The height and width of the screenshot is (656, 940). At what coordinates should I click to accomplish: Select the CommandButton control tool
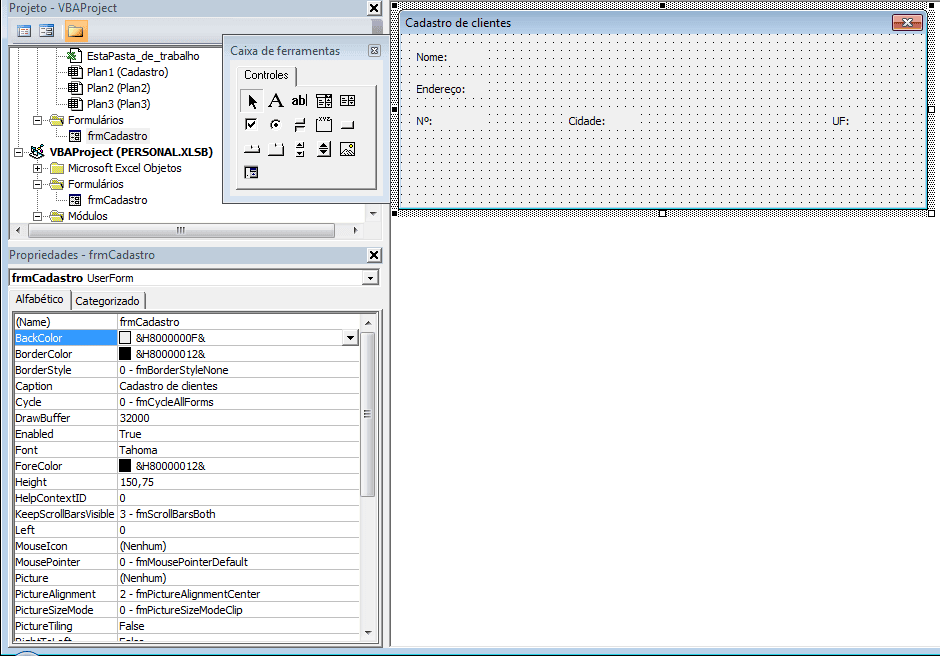point(346,124)
